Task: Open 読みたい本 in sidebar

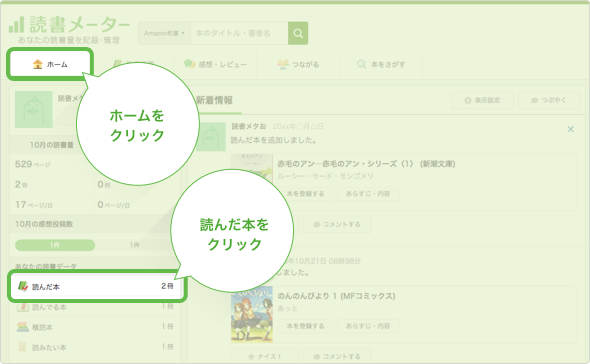Action: click(x=95, y=347)
